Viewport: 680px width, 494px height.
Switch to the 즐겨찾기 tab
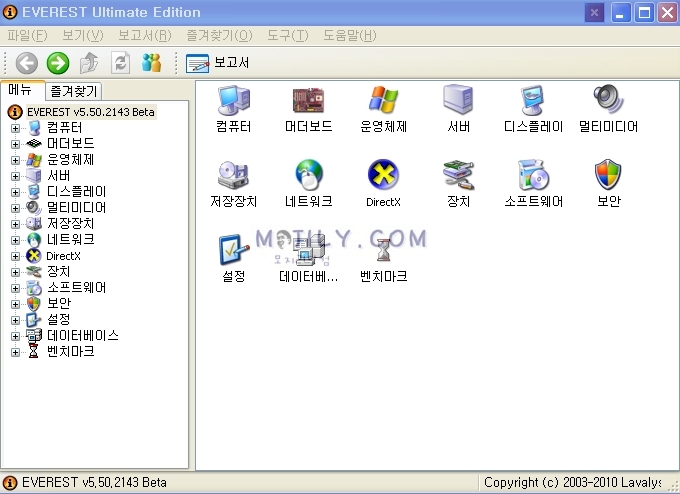tap(74, 91)
